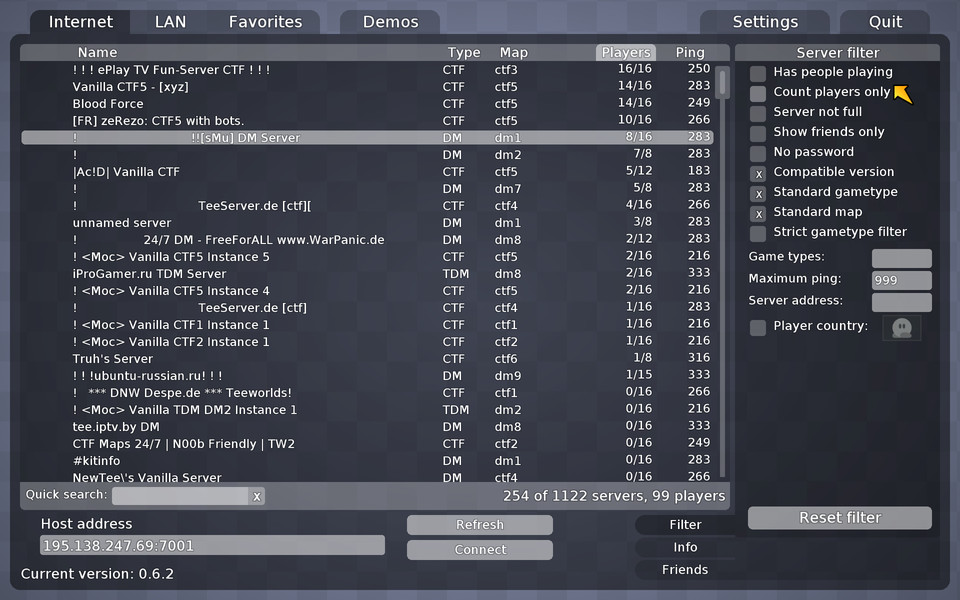Open the Settings tab
The image size is (960, 600).
coord(765,22)
